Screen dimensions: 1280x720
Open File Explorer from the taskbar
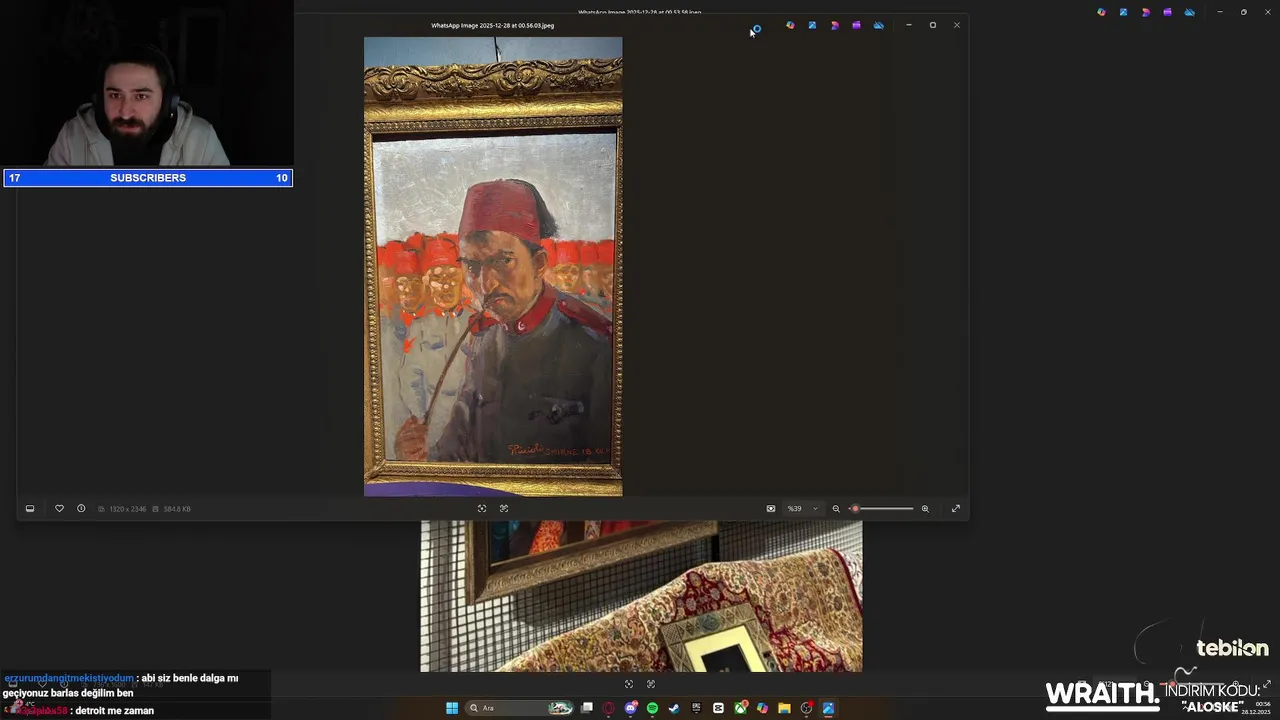784,708
